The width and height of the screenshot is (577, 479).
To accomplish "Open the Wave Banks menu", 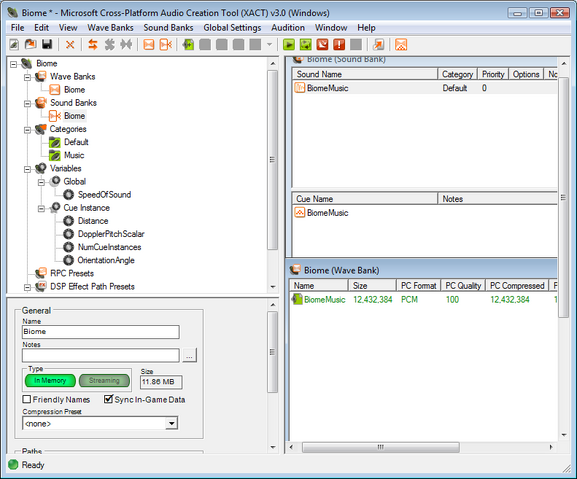I will (x=110, y=28).
